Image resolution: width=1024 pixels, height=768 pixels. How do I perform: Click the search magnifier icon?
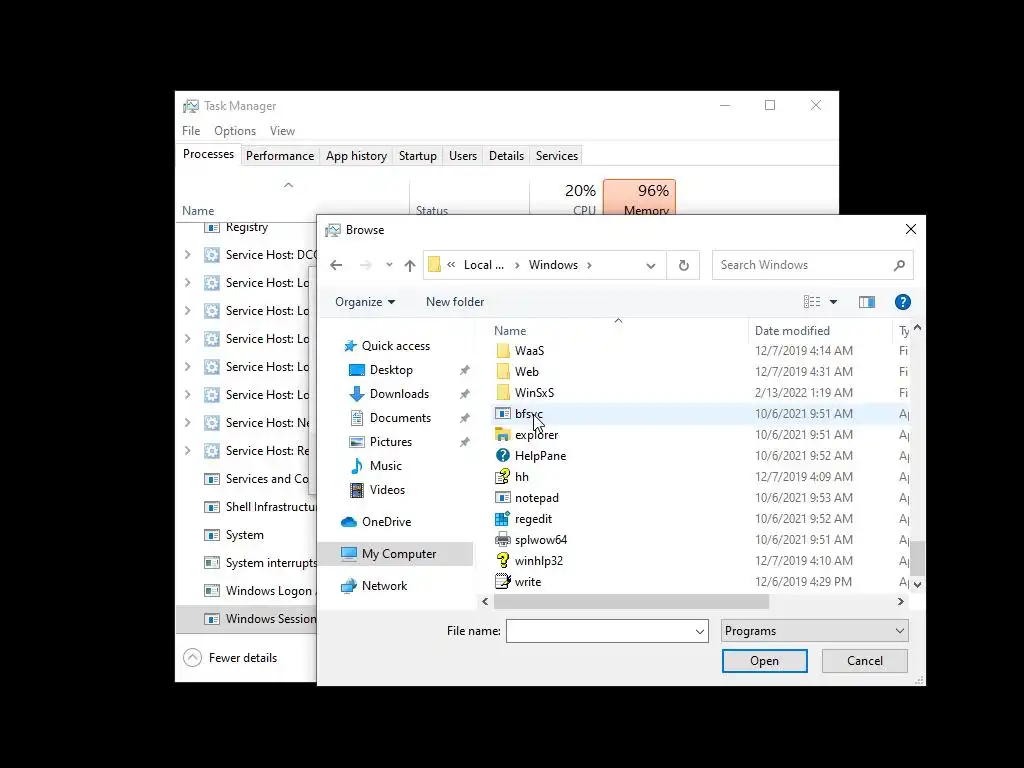(899, 265)
